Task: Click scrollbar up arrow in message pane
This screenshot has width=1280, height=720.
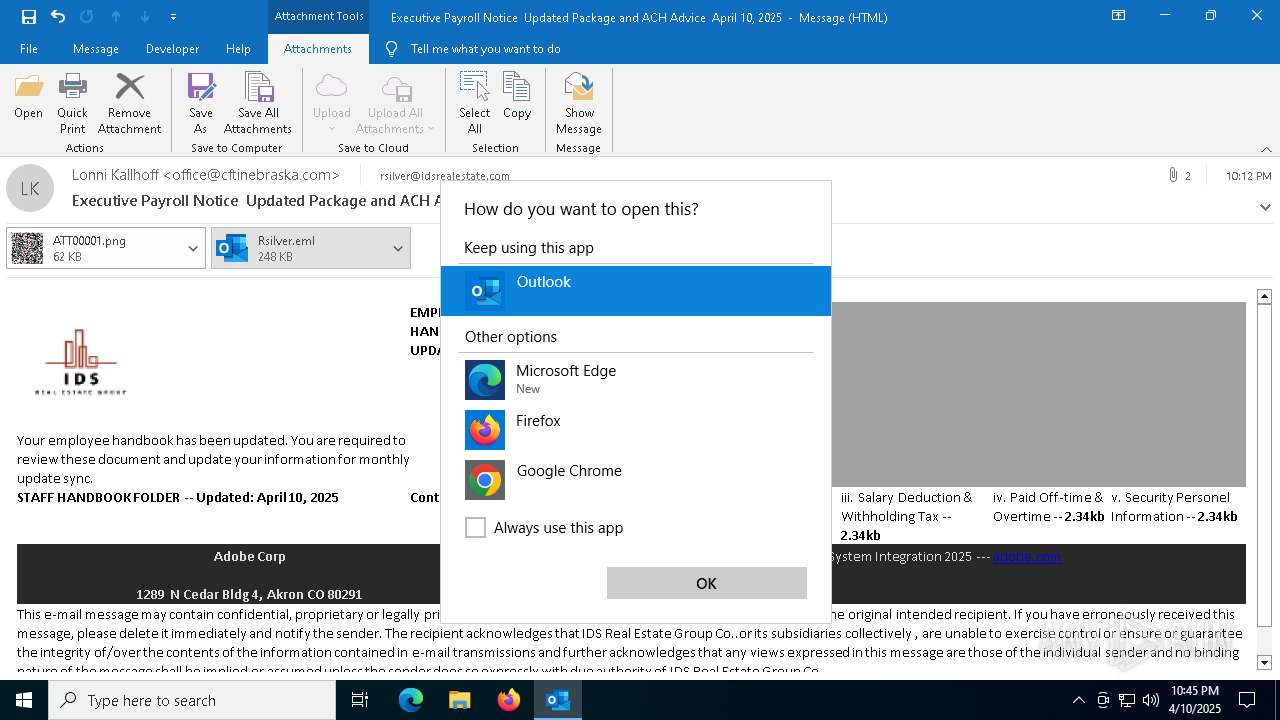Action: point(1264,297)
